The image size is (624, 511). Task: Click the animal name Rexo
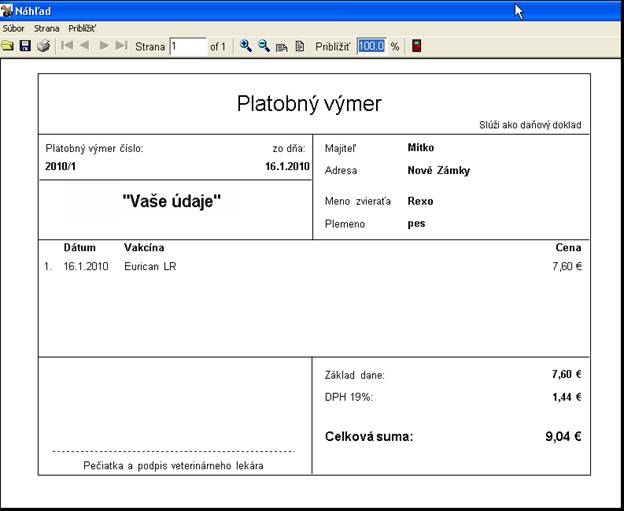point(420,201)
